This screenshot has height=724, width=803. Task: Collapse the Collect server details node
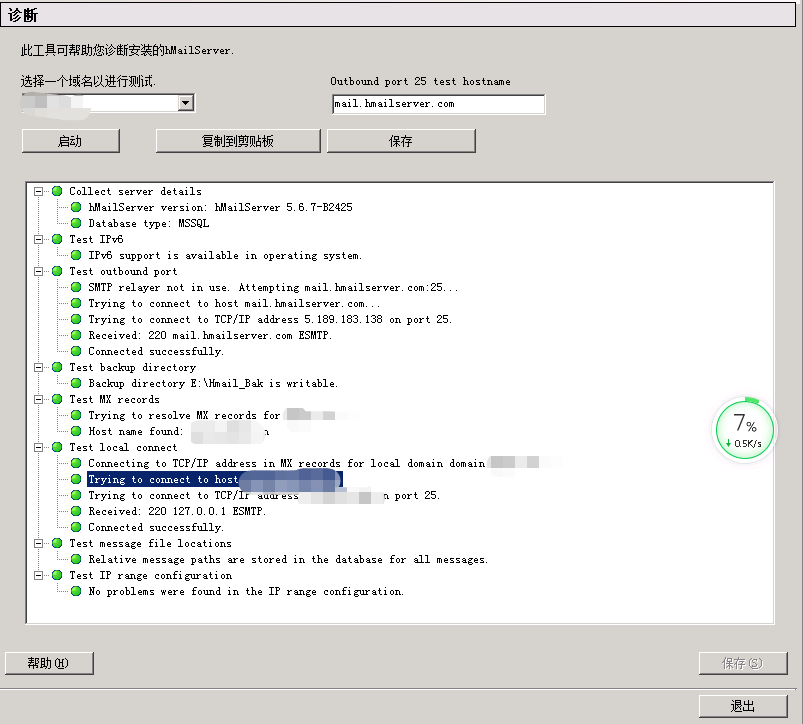click(x=39, y=191)
